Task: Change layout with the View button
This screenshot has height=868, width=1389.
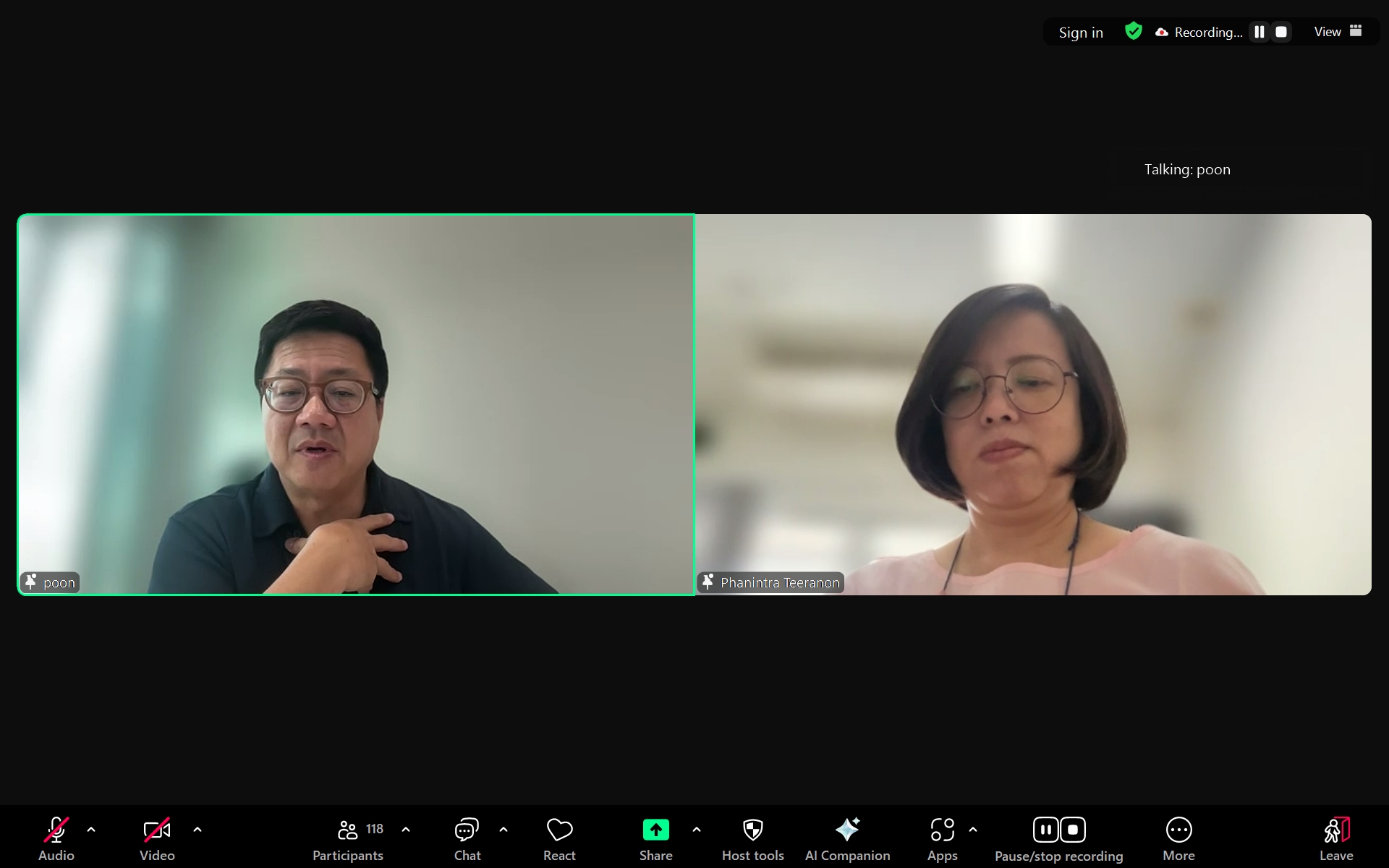Action: [x=1338, y=32]
